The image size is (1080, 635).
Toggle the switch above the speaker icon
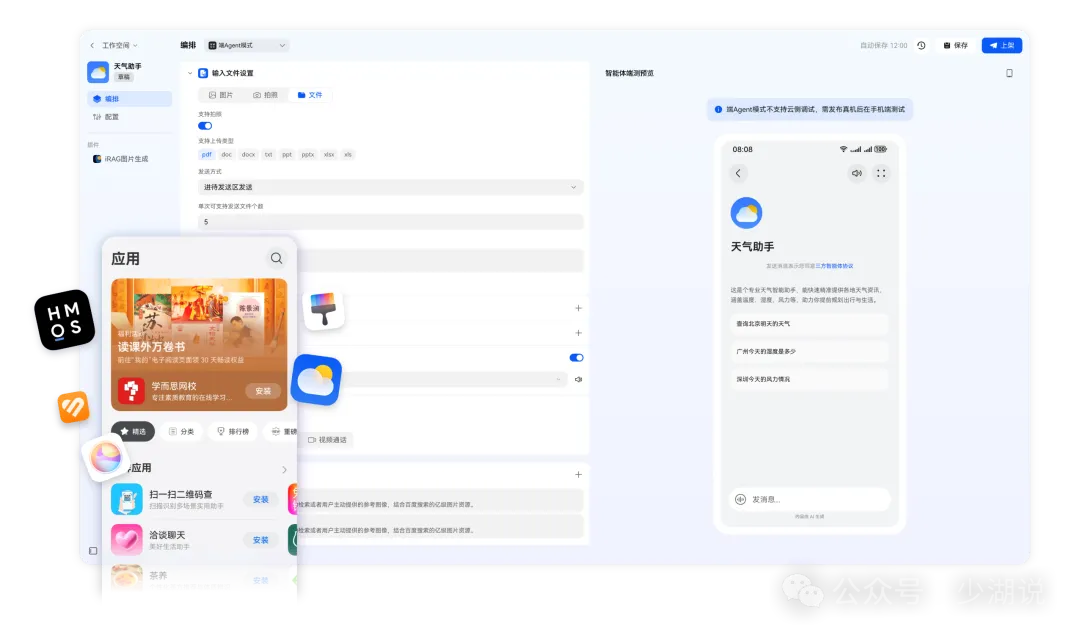[x=577, y=357]
